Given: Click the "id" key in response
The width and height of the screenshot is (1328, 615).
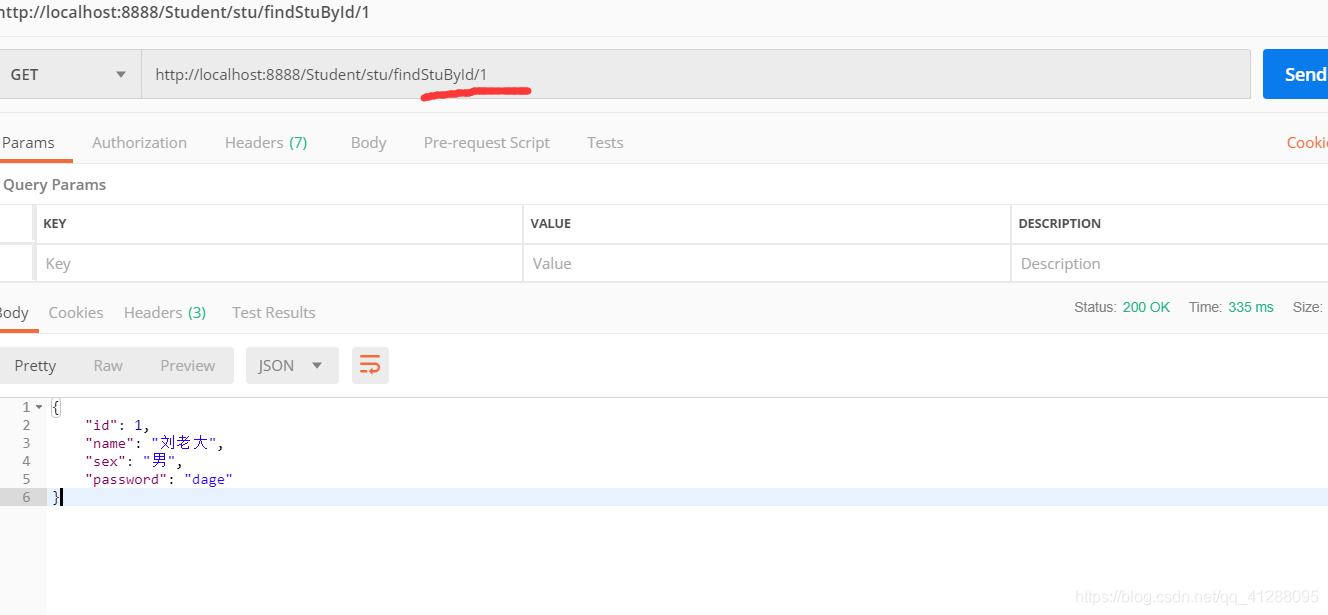Looking at the screenshot, I should click(101, 425).
